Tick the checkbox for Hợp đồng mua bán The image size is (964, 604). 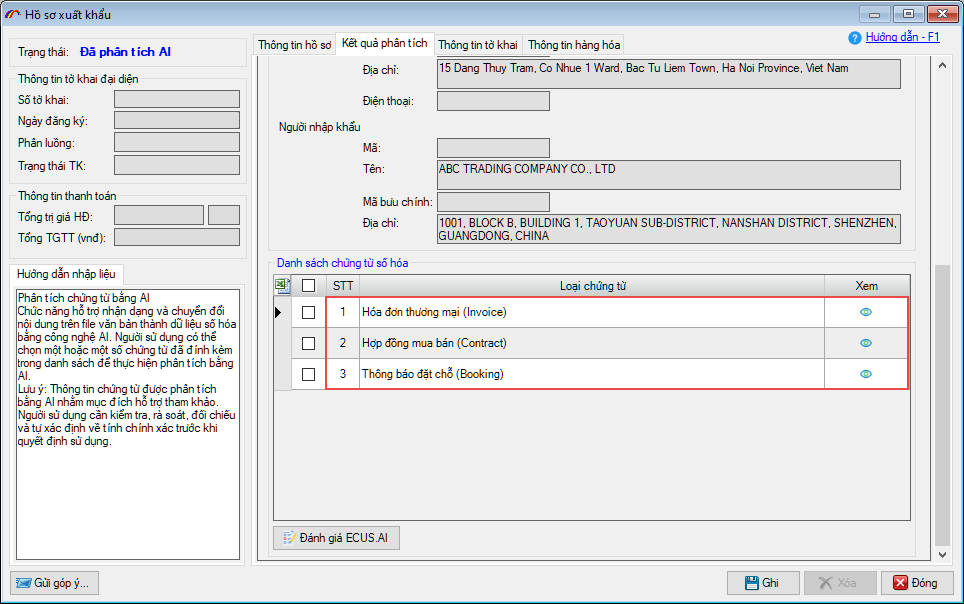pyautogui.click(x=309, y=344)
